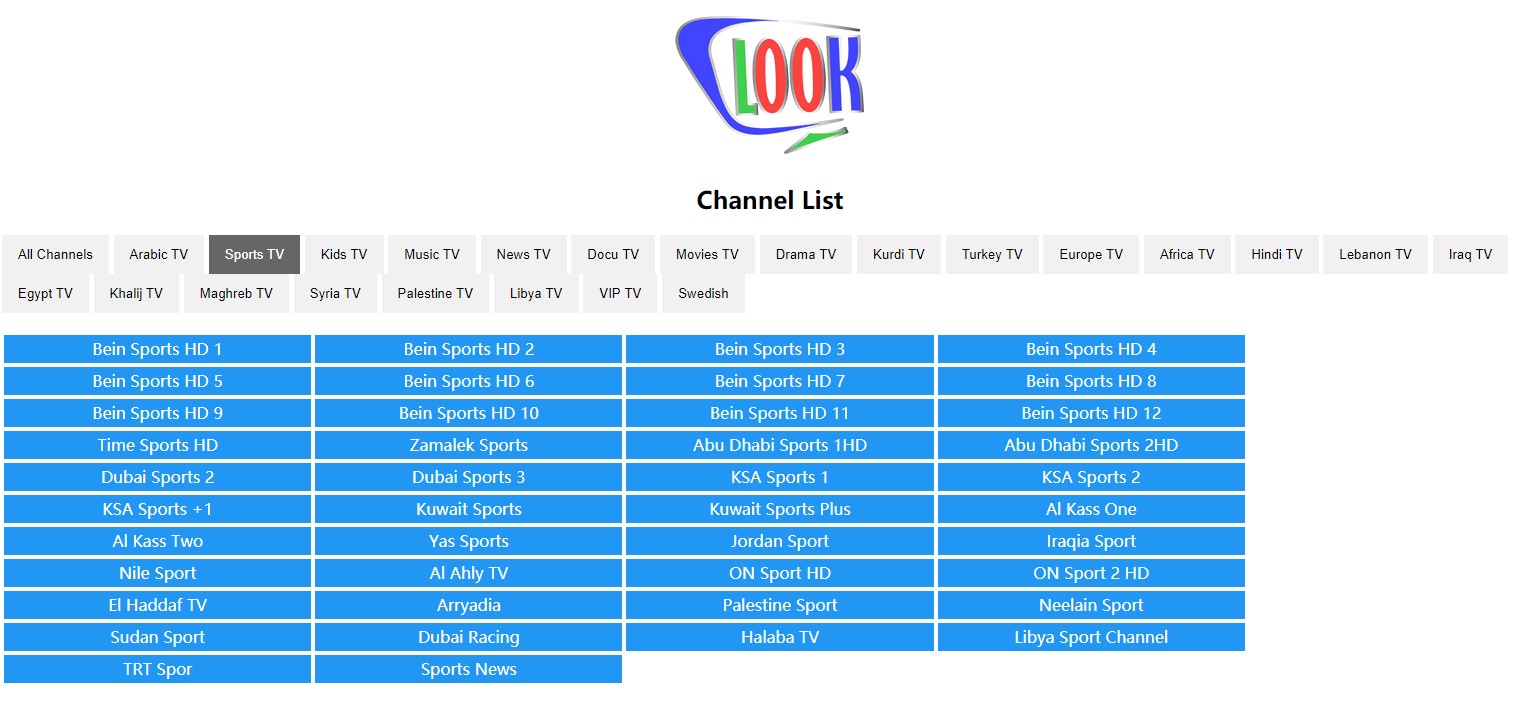
Task: Play Bein Sports HD 9
Action: [157, 413]
